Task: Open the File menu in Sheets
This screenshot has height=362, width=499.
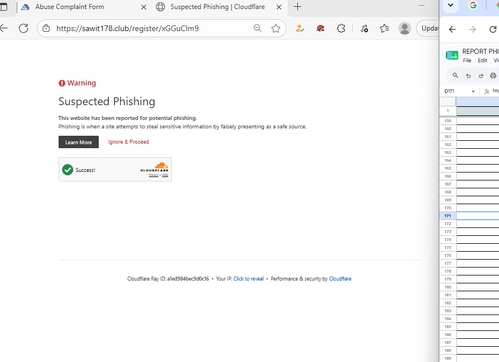Action: point(467,60)
